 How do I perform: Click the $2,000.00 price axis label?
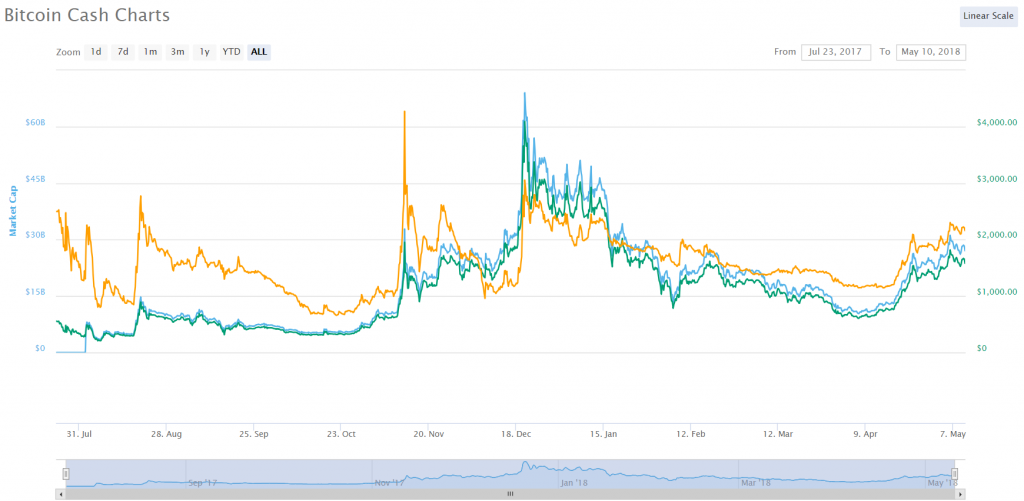point(997,235)
